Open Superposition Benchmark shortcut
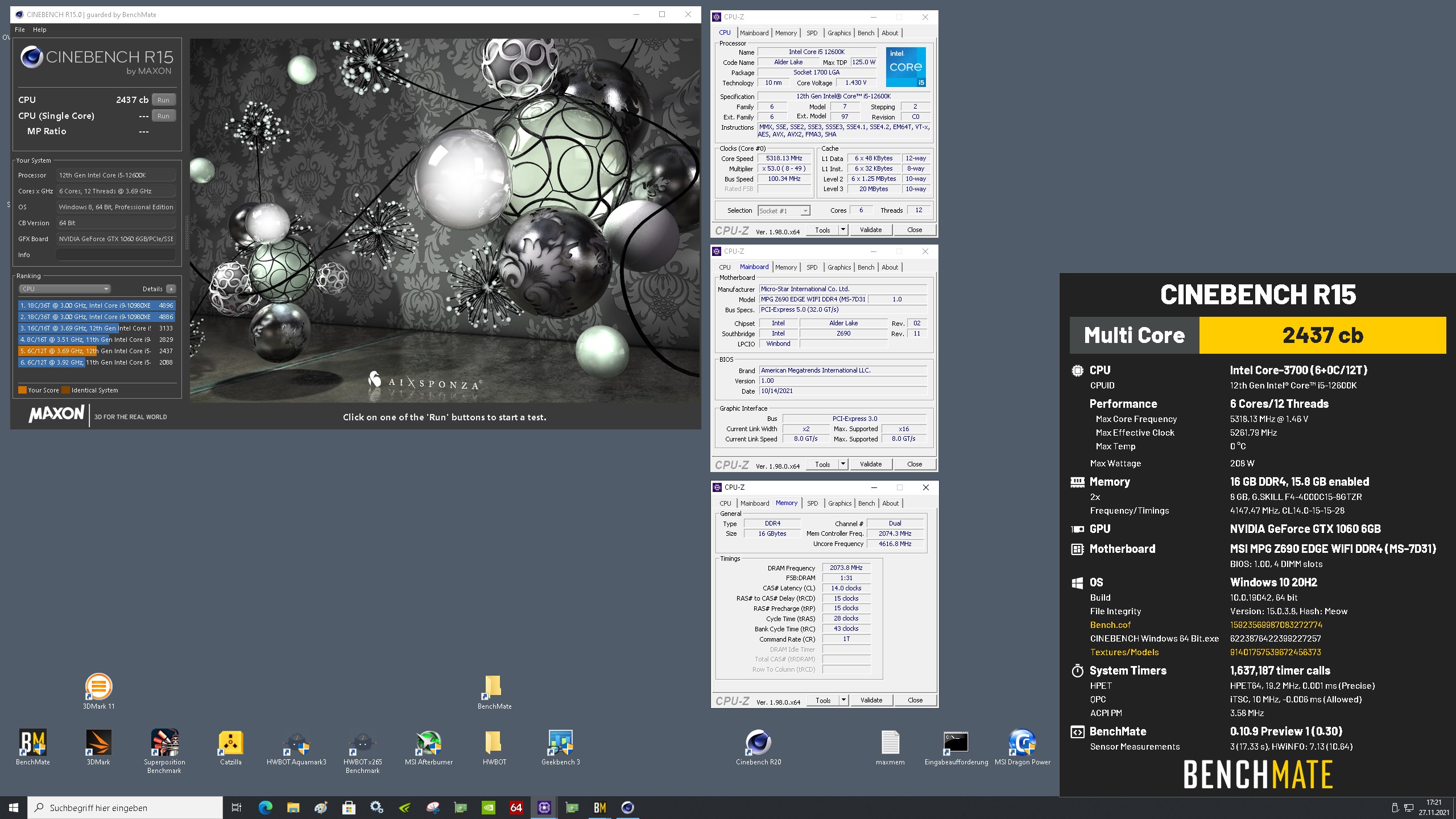 pos(164,751)
